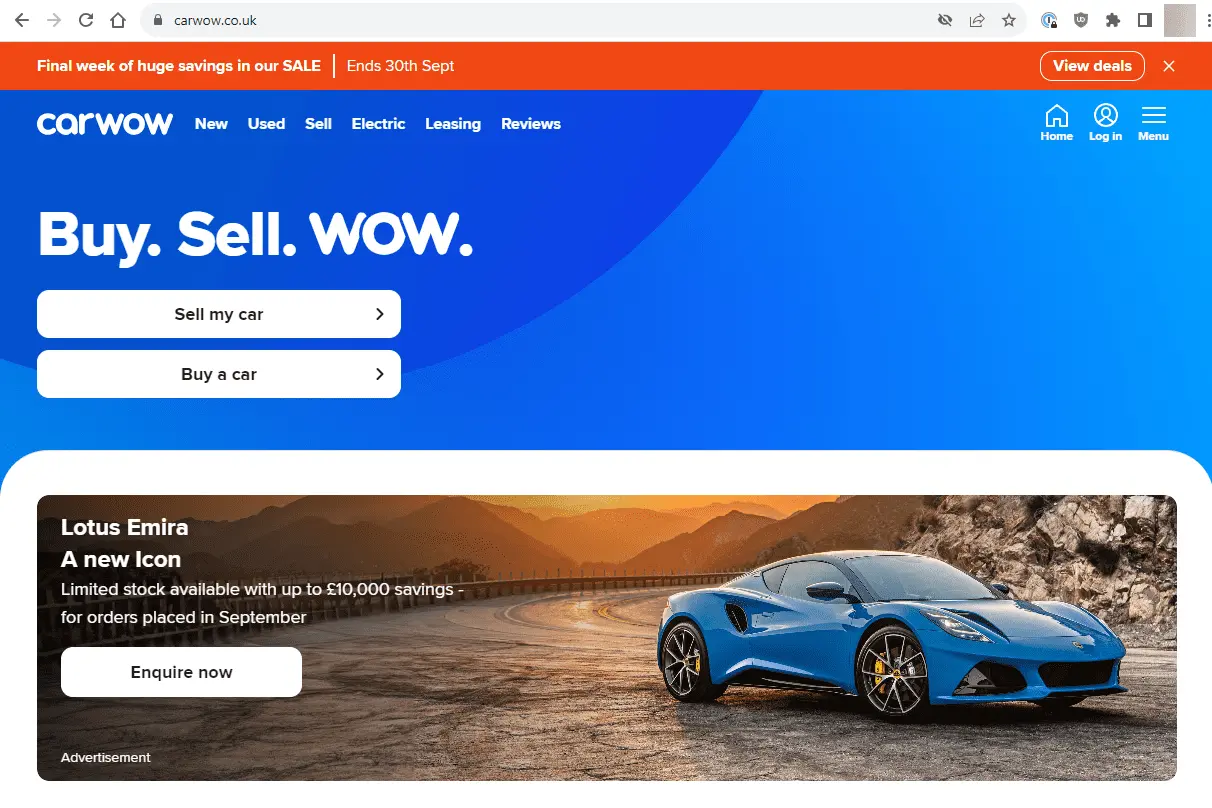Click browser reload icon
1212x808 pixels.
[86, 20]
